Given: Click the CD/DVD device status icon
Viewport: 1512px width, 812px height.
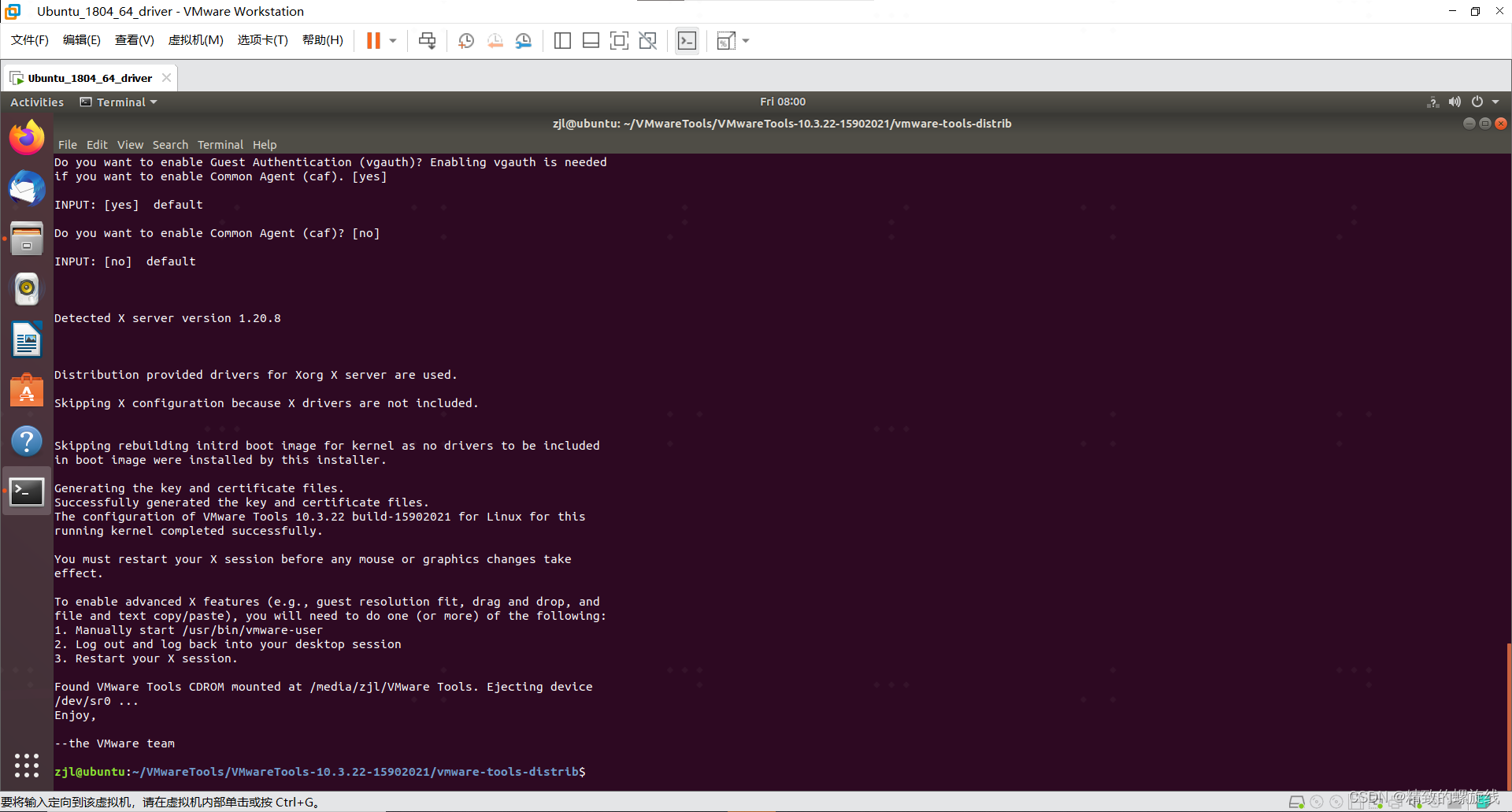Looking at the screenshot, I should (x=1315, y=801).
